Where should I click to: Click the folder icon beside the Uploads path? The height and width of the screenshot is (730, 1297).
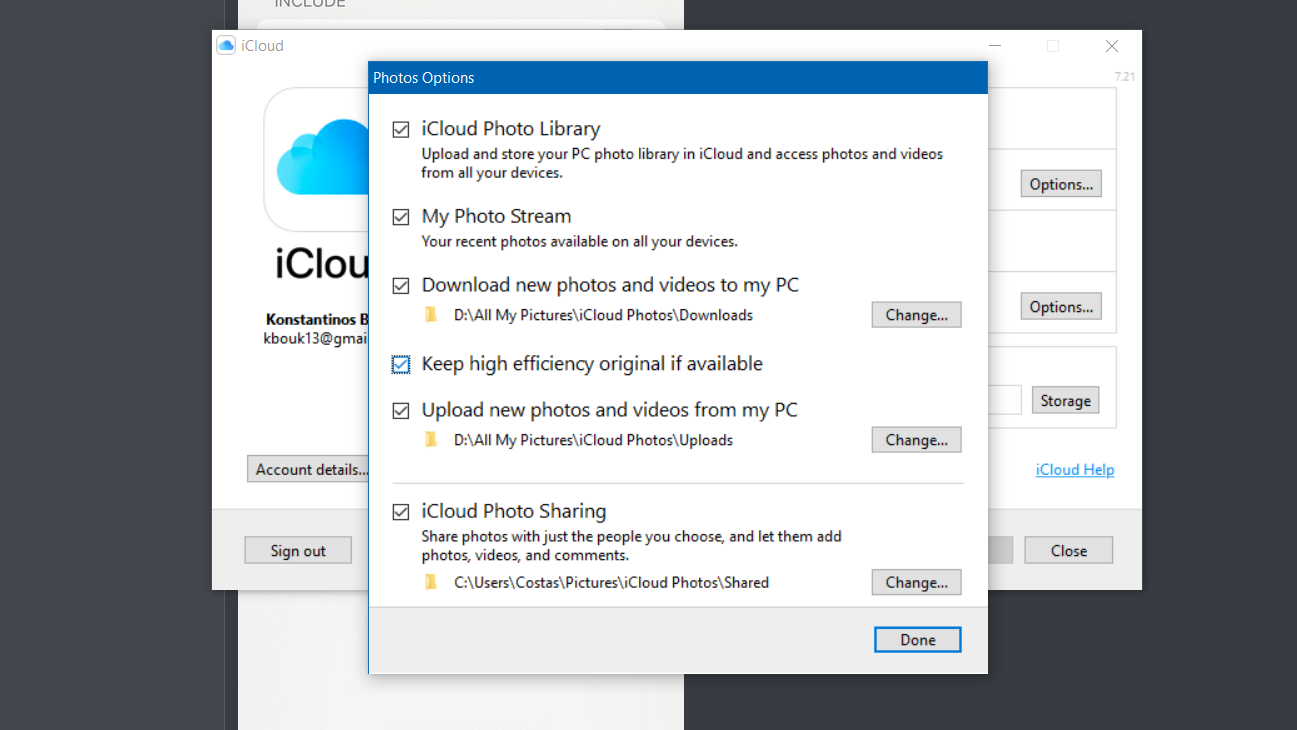point(431,439)
